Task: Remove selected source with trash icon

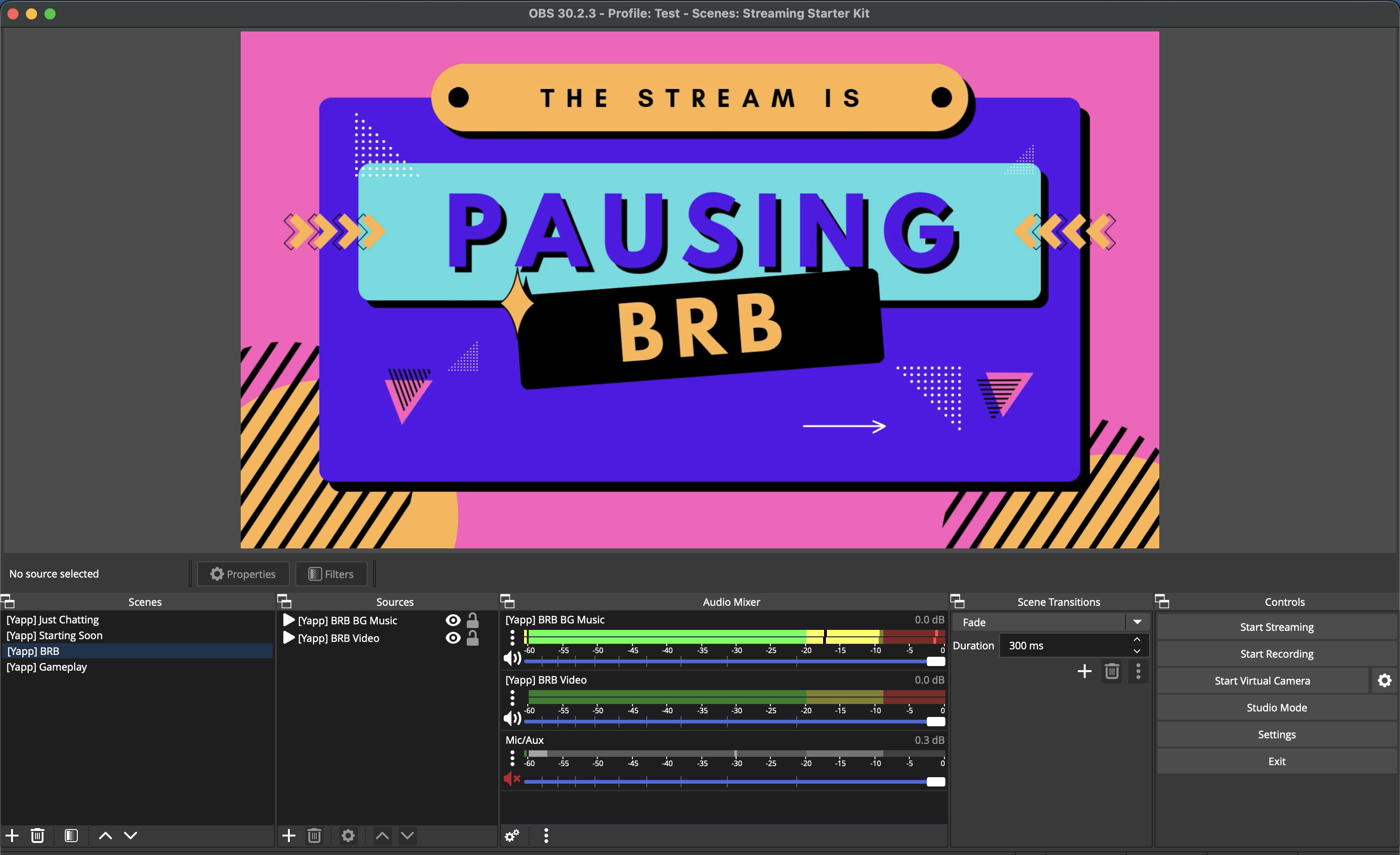Action: pyautogui.click(x=314, y=835)
